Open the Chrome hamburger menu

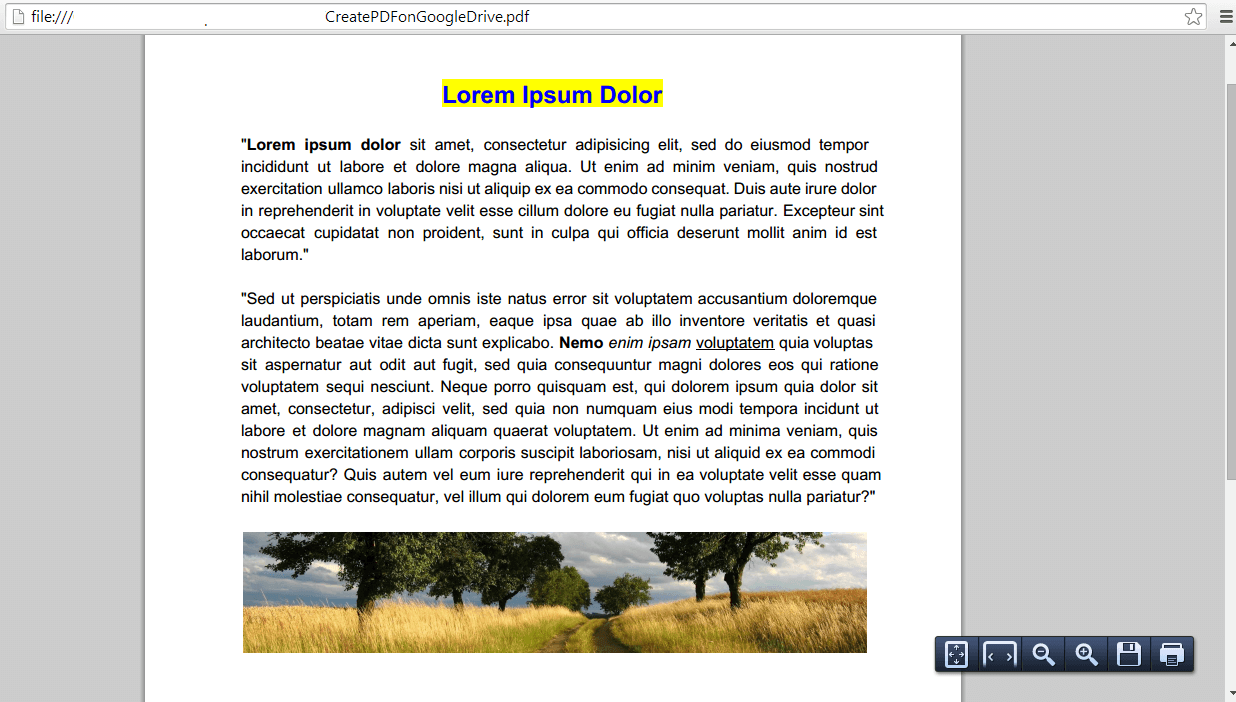tap(1226, 17)
